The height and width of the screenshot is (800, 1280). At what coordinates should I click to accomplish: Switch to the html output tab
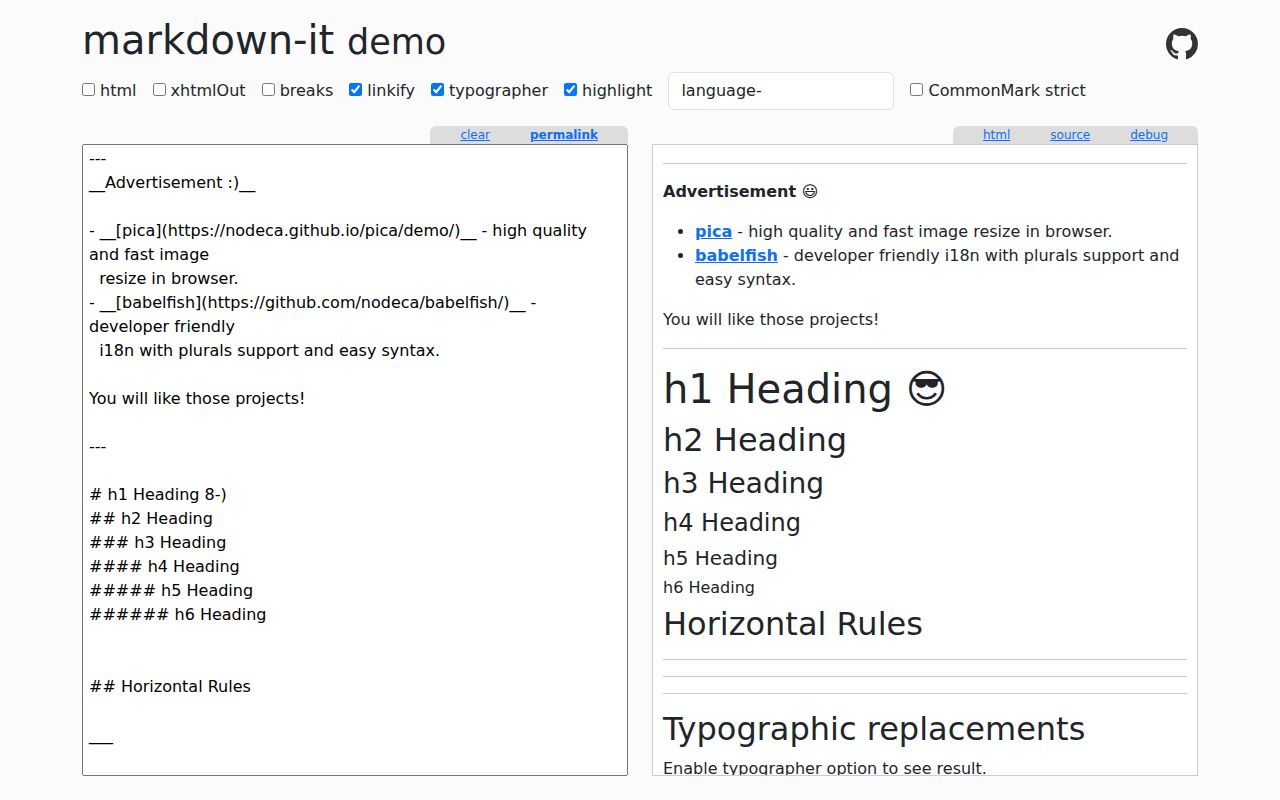996,135
